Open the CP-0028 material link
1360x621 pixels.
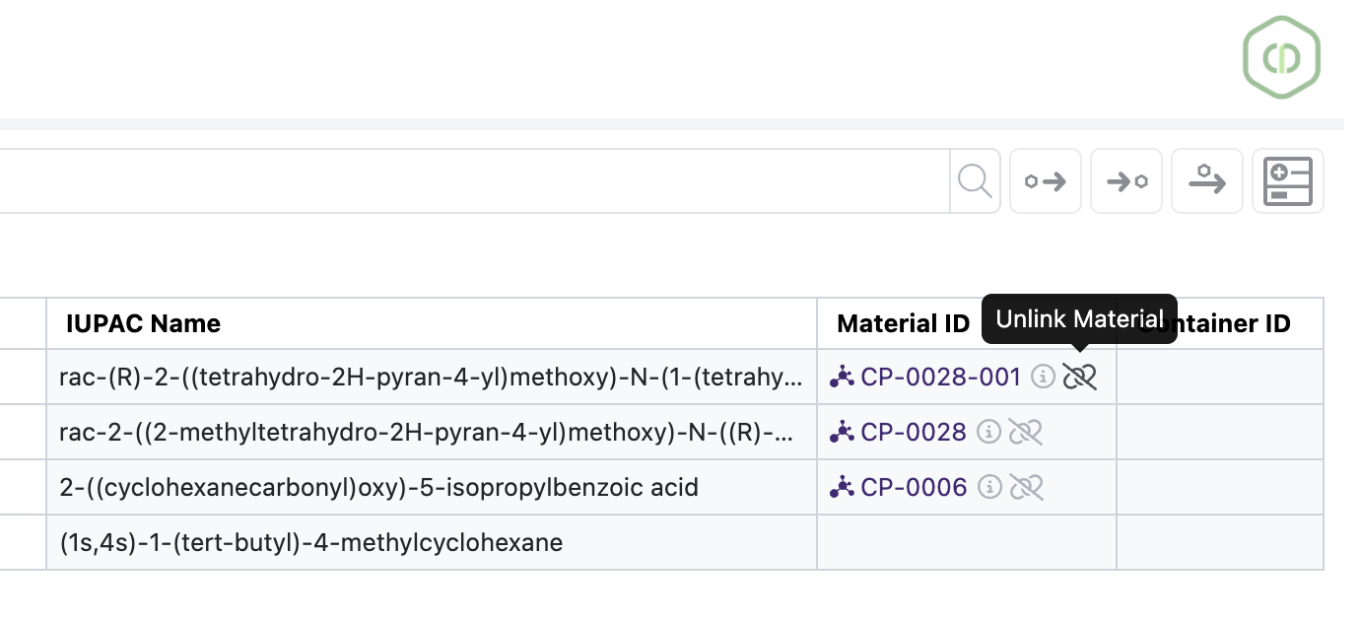[x=913, y=432]
